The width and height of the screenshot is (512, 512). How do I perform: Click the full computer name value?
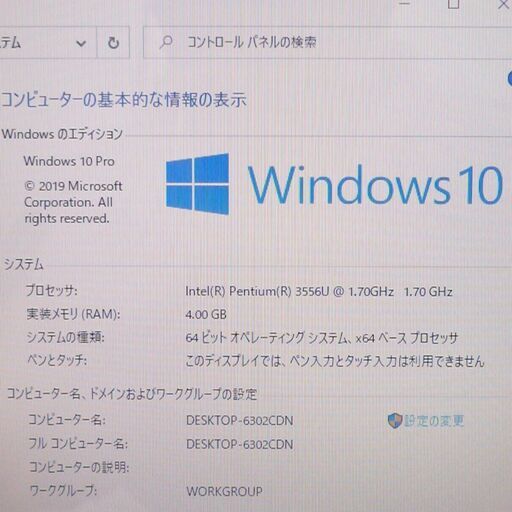[x=239, y=444]
